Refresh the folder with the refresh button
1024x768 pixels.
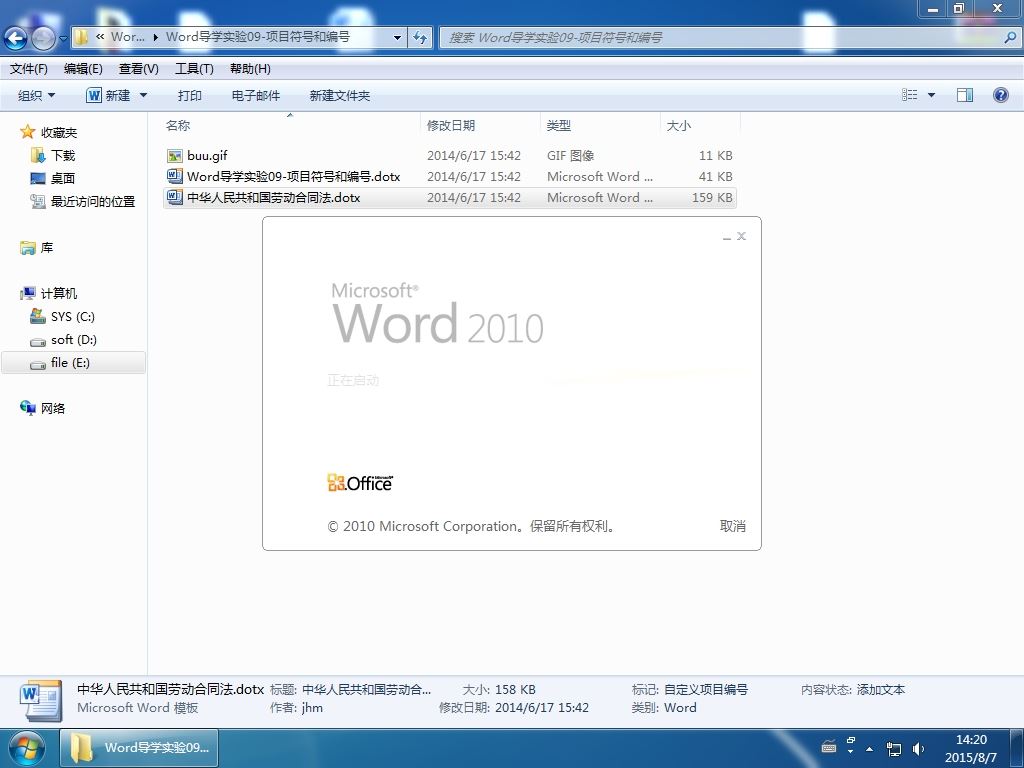[x=421, y=38]
